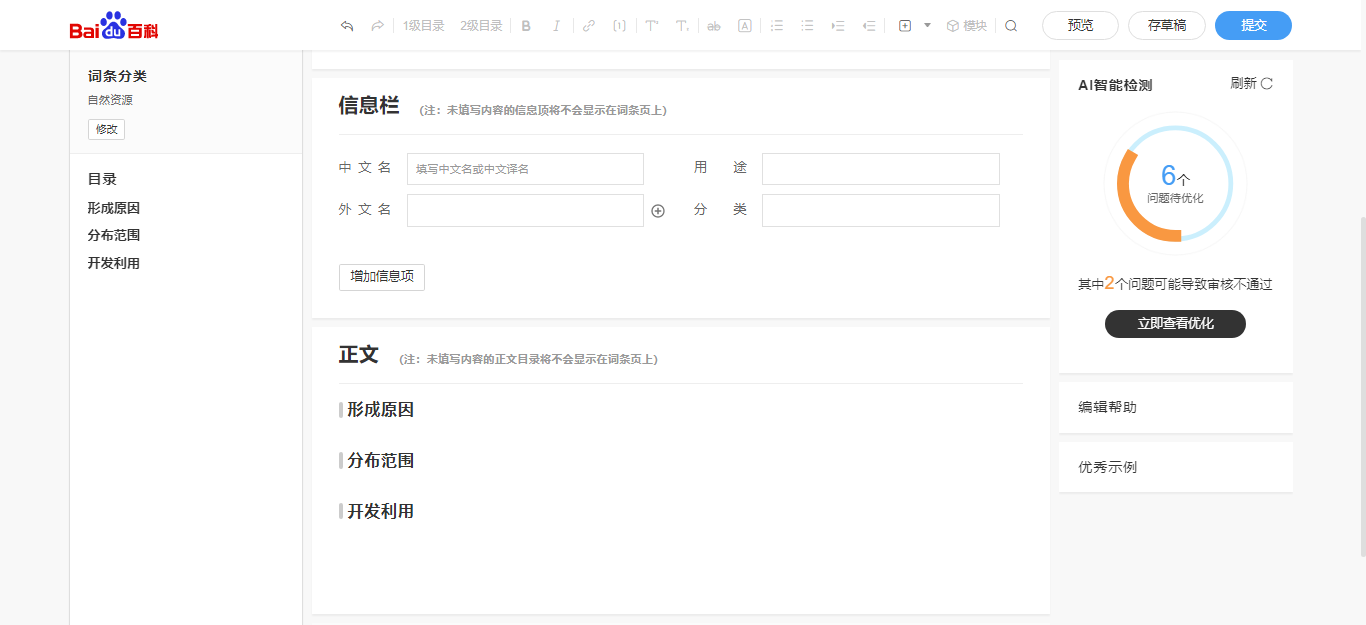Click the redo arrow in toolbar

point(377,26)
